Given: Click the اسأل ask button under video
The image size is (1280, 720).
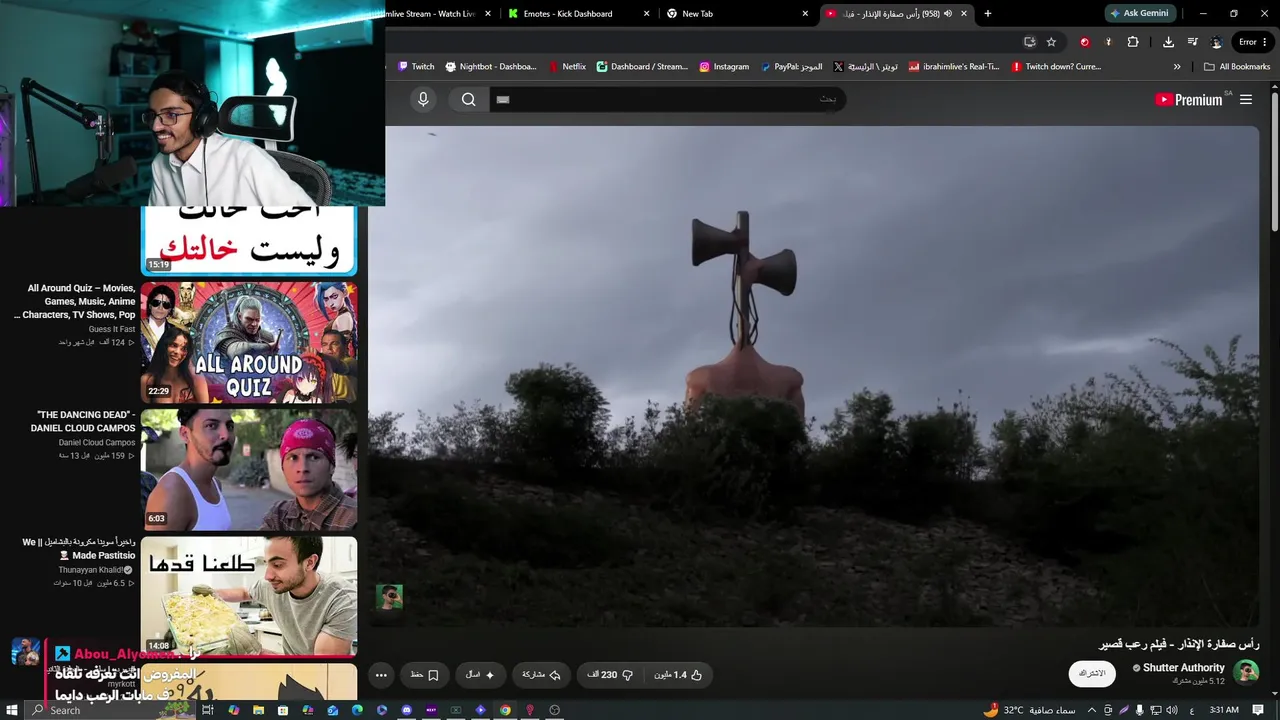Looking at the screenshot, I should (x=480, y=675).
